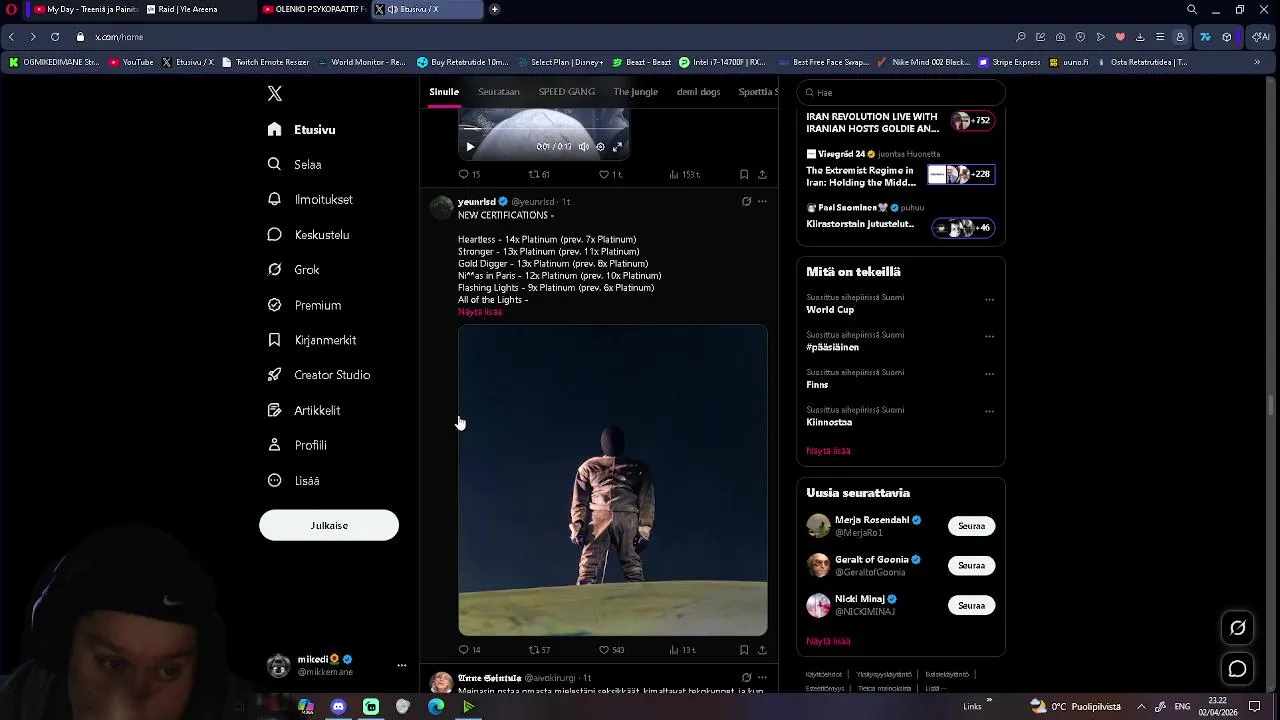Switch to Sinulle tab

pos(444,92)
